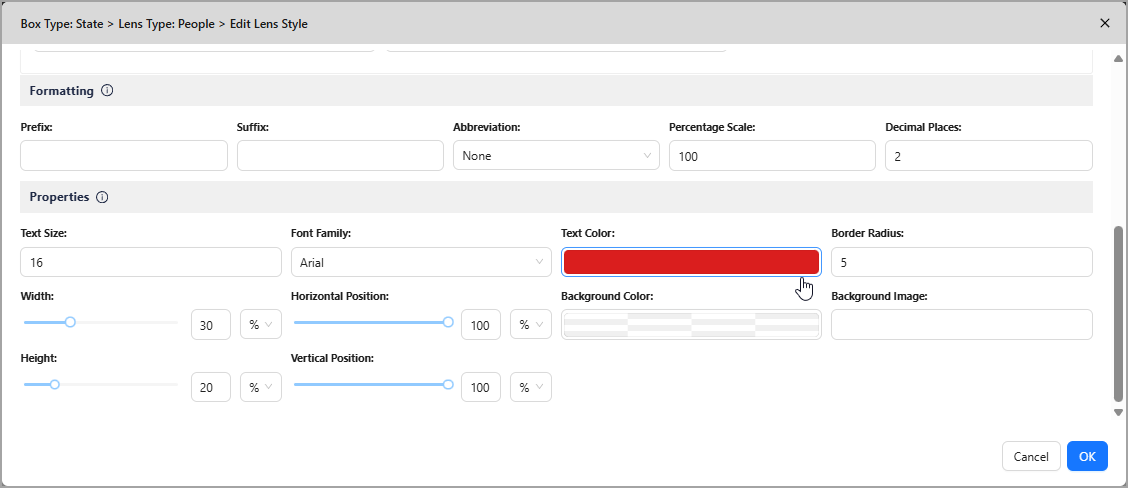This screenshot has width=1128, height=488.
Task: Click the Height slider handle
Action: [55, 384]
